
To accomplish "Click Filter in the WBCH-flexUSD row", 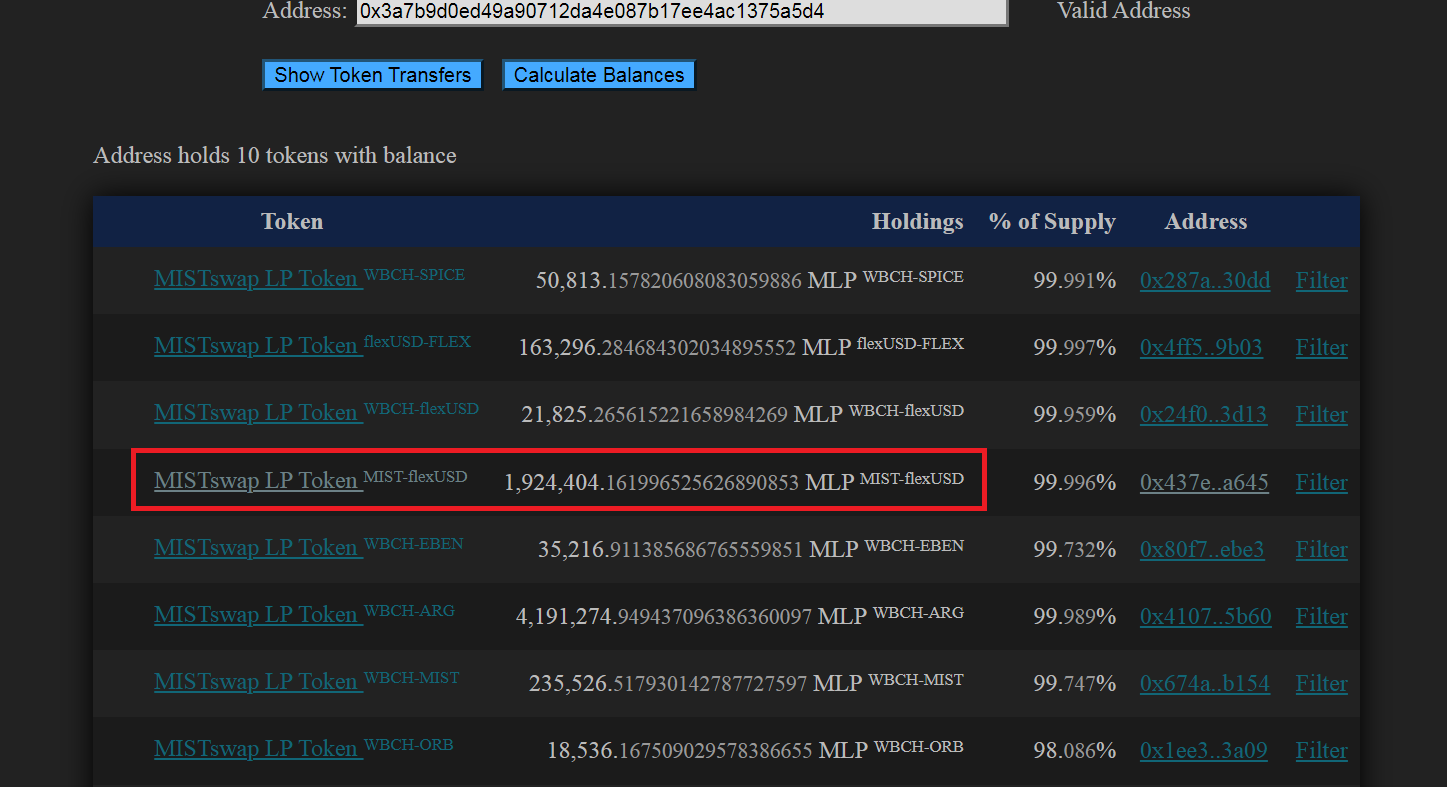I will pos(1322,414).
